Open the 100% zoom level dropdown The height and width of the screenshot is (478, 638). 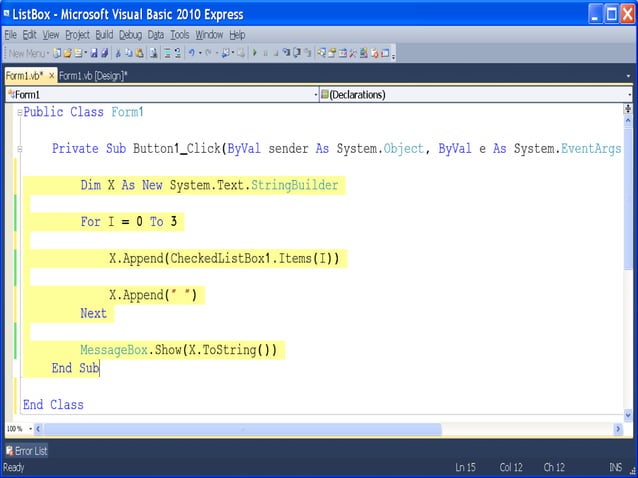27,429
